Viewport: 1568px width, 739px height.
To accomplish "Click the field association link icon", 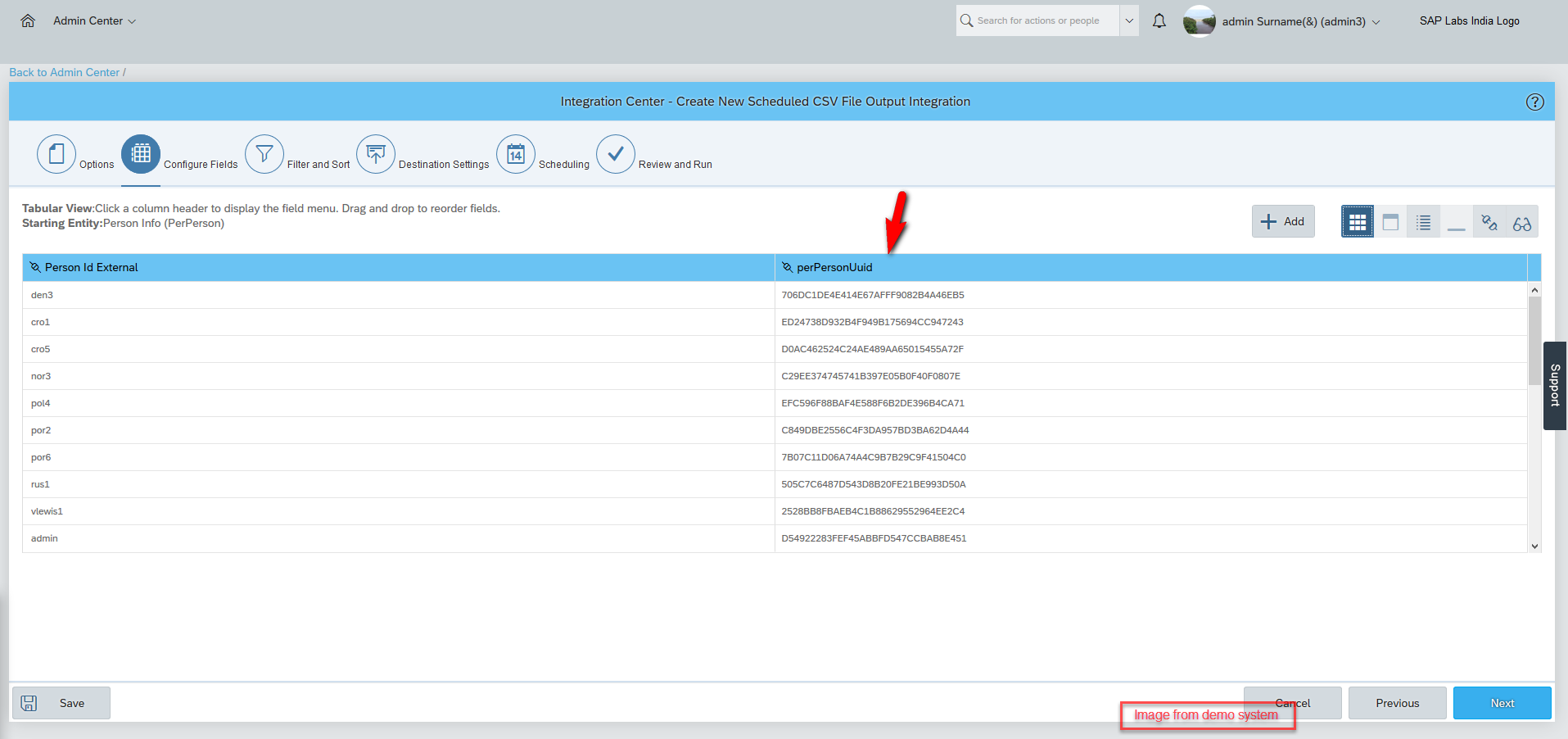I will [1489, 222].
